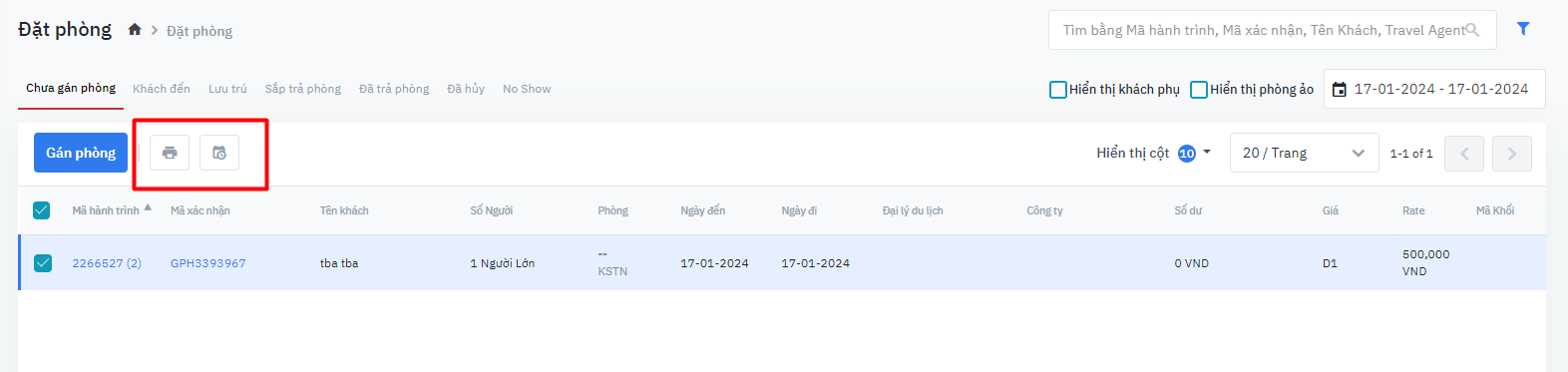Click the Gán phòng button
The image size is (1568, 372).
pyautogui.click(x=81, y=153)
